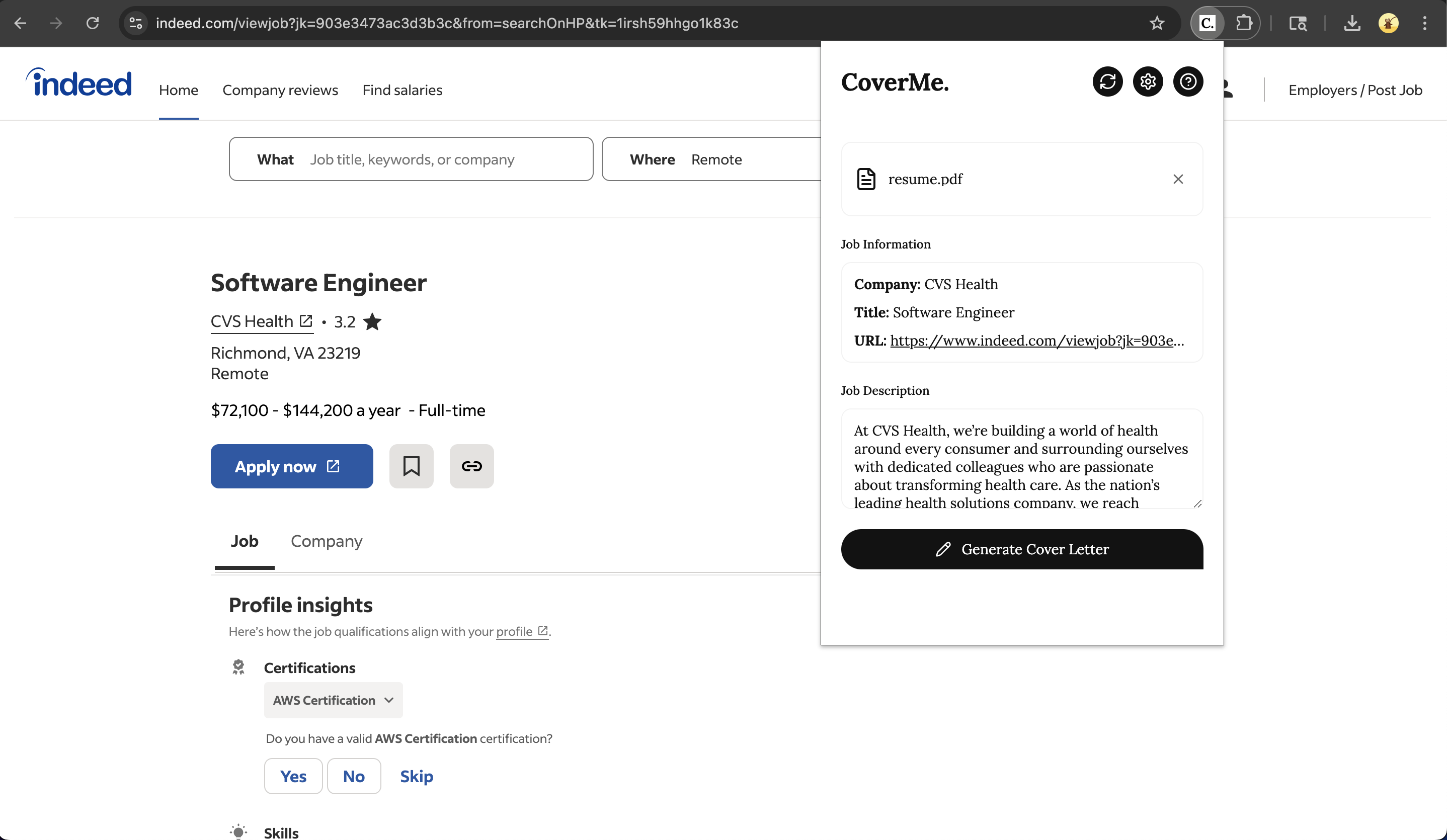Open browser downloads icon
The image size is (1447, 840).
(x=1352, y=23)
